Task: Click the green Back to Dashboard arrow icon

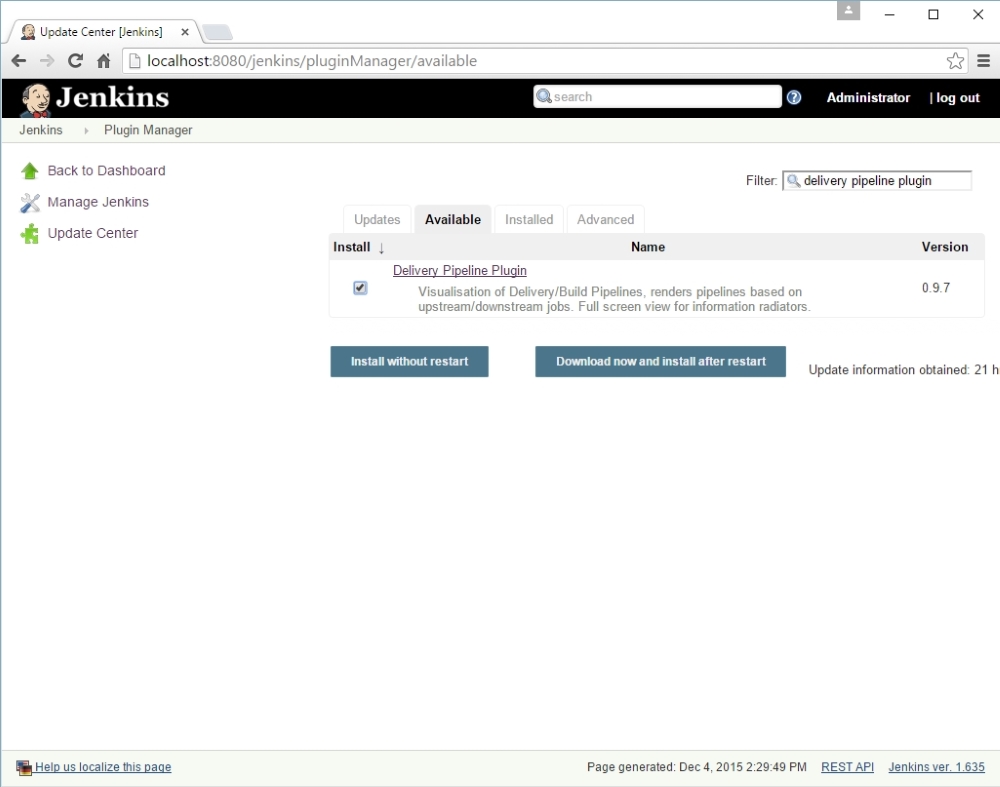Action: 29,171
